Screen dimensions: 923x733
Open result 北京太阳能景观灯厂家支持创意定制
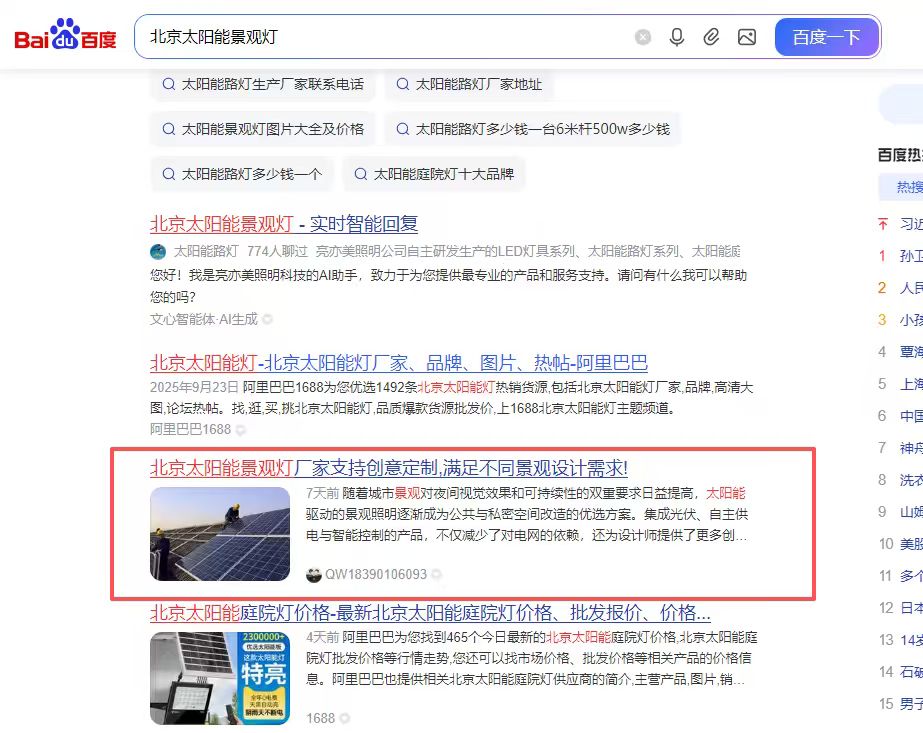389,468
